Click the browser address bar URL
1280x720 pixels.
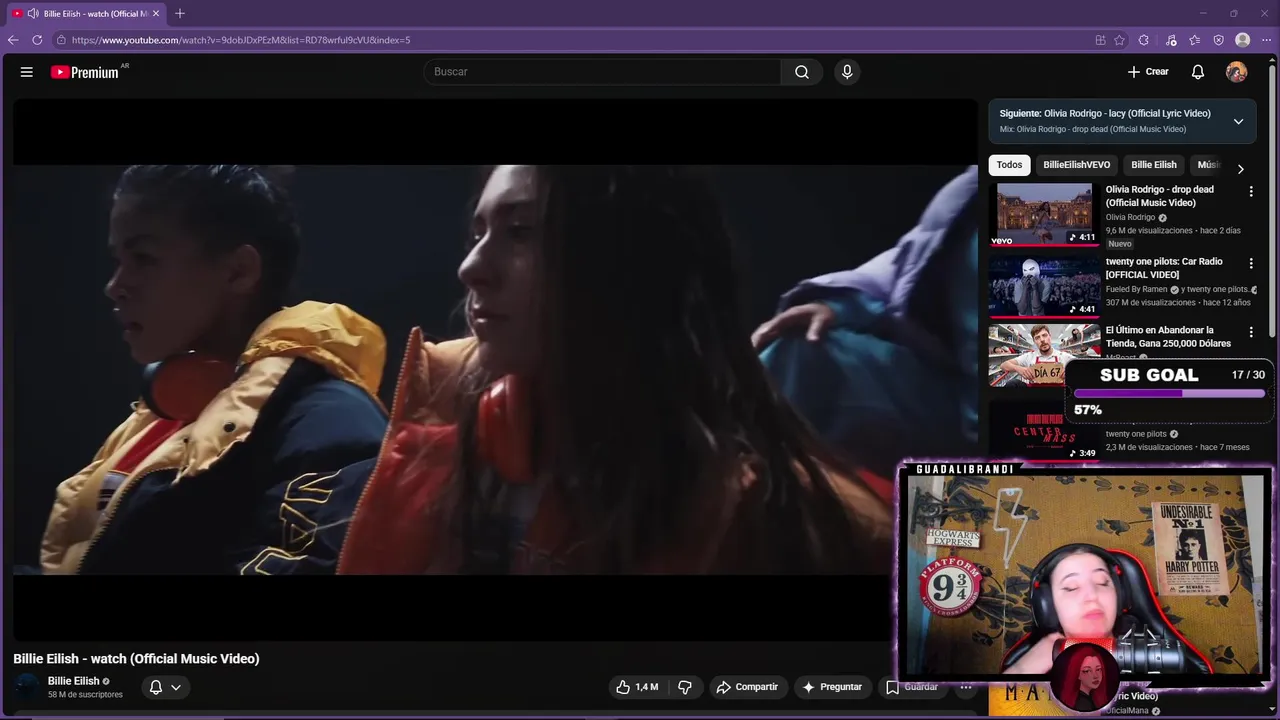point(240,40)
